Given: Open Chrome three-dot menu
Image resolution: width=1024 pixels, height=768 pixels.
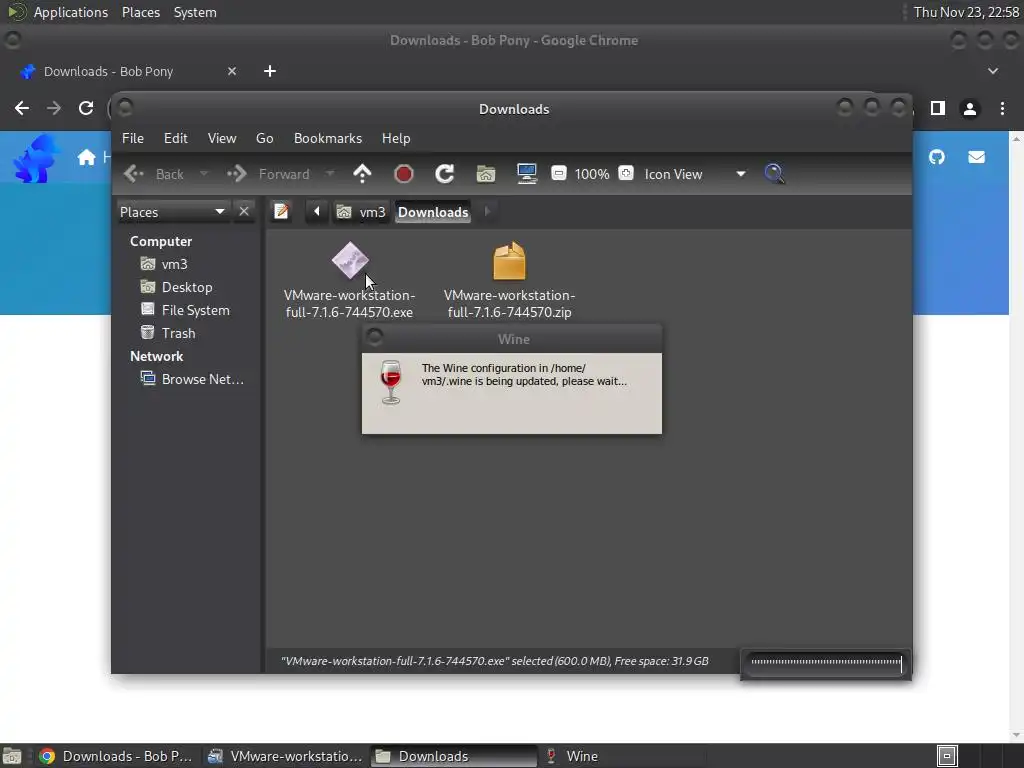Looking at the screenshot, I should [x=1002, y=108].
